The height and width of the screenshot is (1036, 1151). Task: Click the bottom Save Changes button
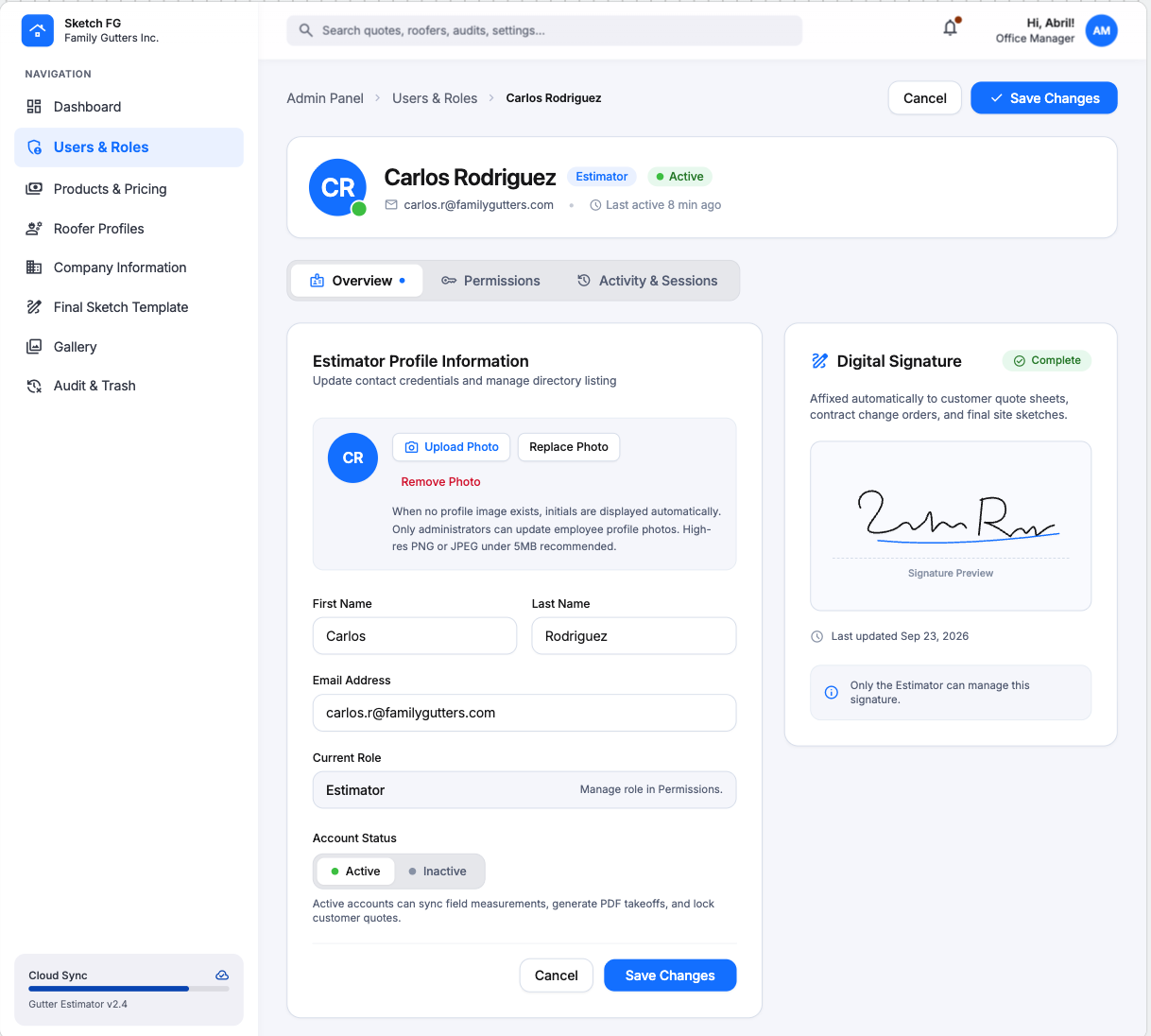pyautogui.click(x=670, y=976)
